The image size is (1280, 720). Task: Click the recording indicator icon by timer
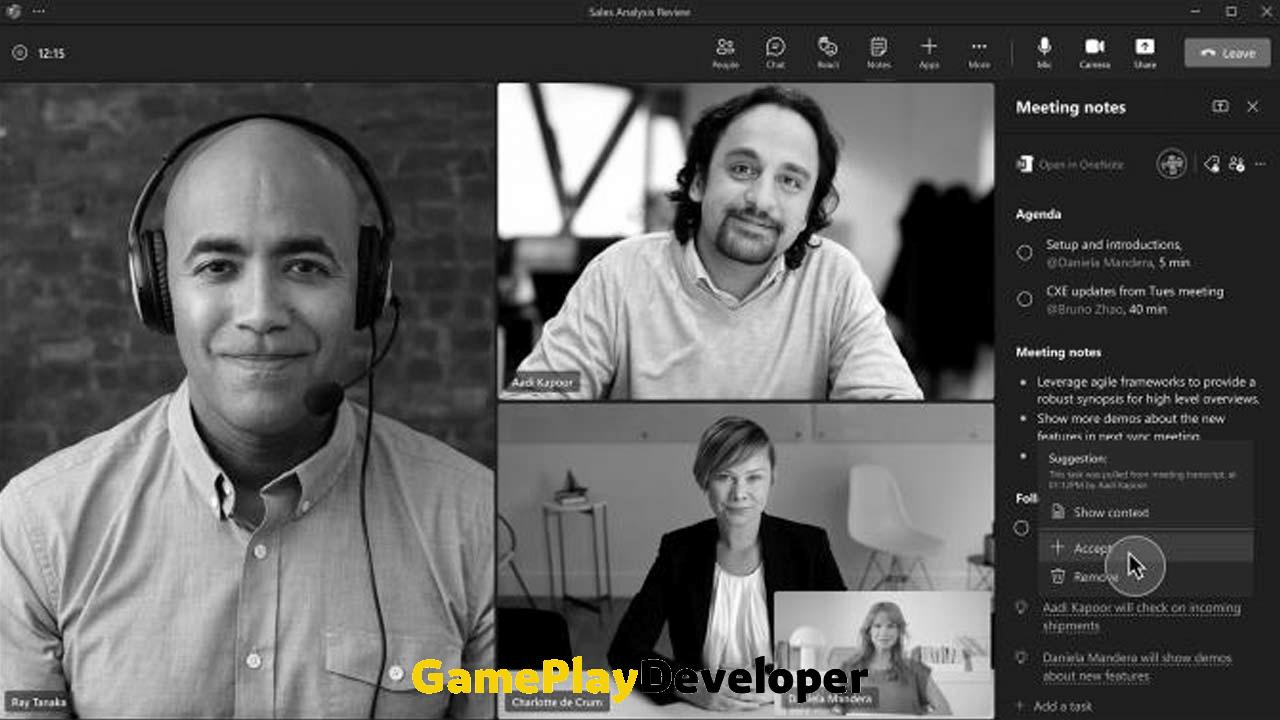point(19,53)
